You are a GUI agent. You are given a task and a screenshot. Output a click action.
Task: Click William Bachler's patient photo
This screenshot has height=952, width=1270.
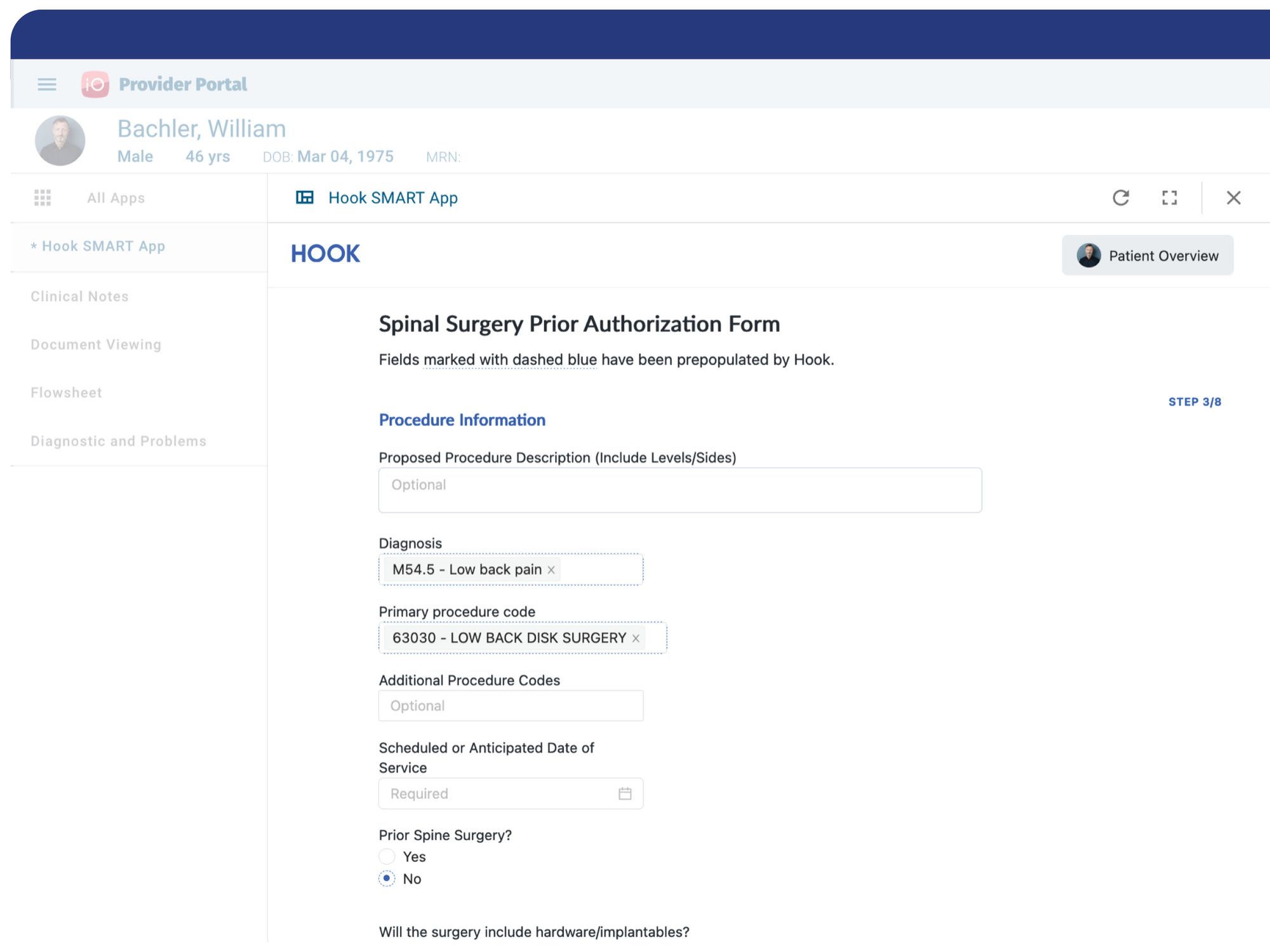click(x=60, y=141)
